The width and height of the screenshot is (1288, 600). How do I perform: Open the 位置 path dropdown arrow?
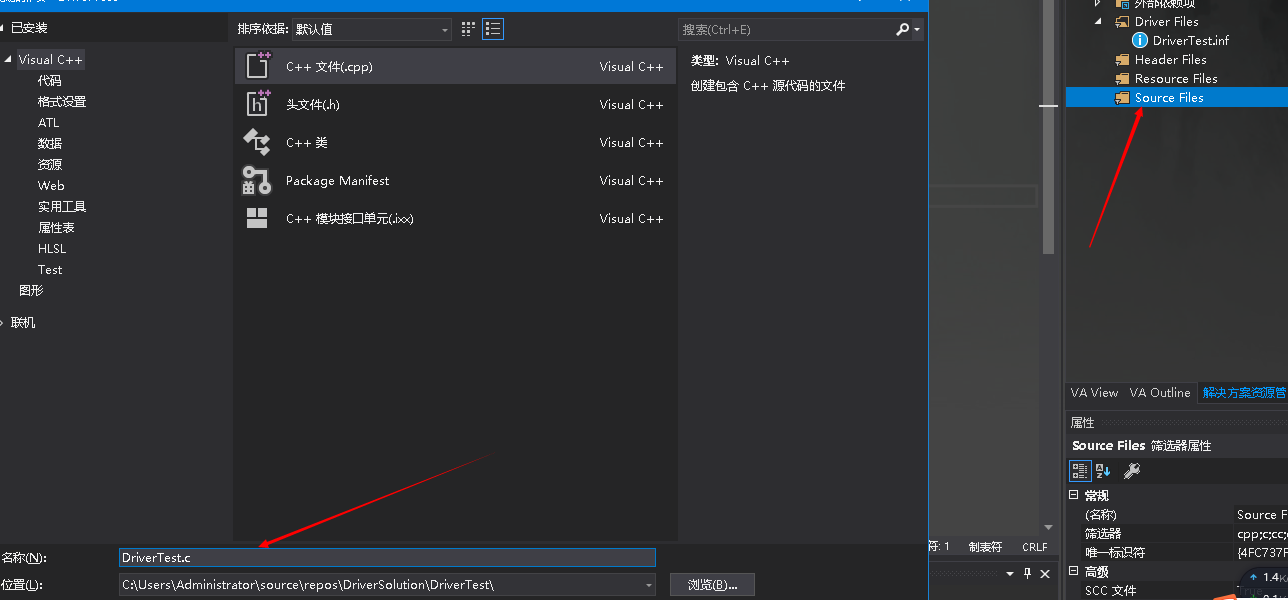(648, 585)
